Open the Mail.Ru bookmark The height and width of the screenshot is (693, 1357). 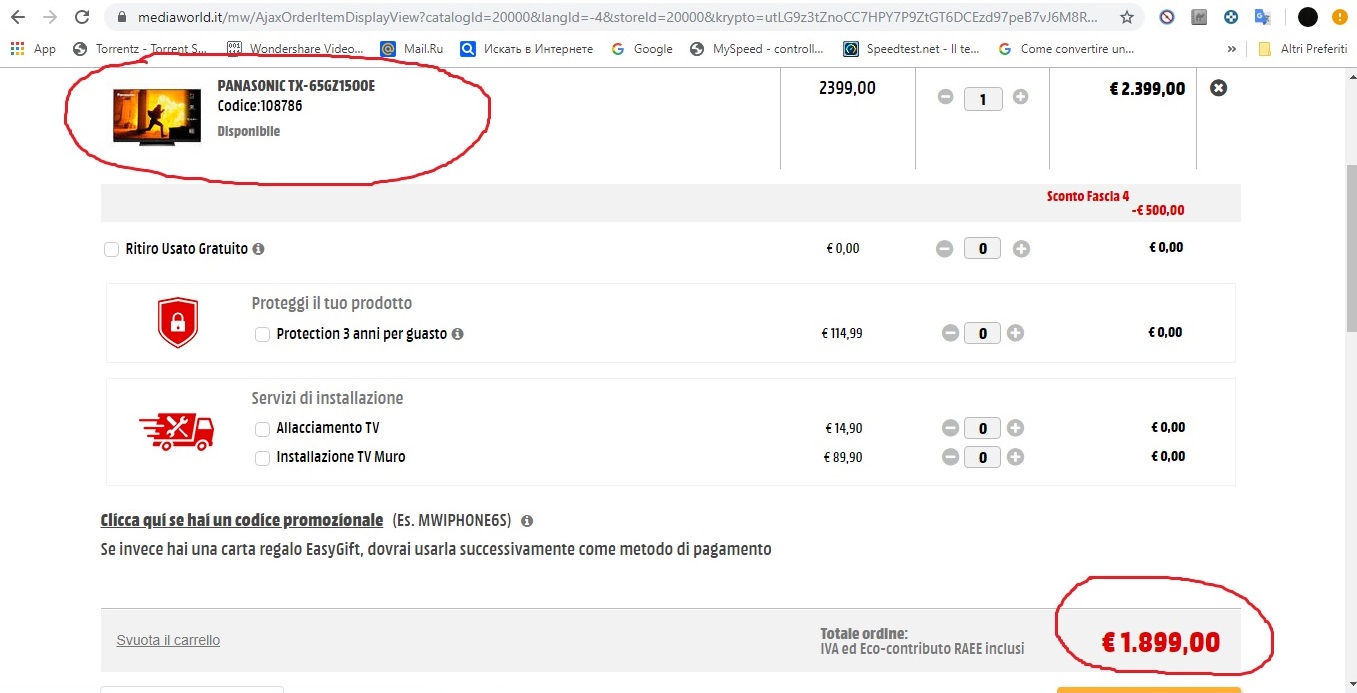click(412, 49)
